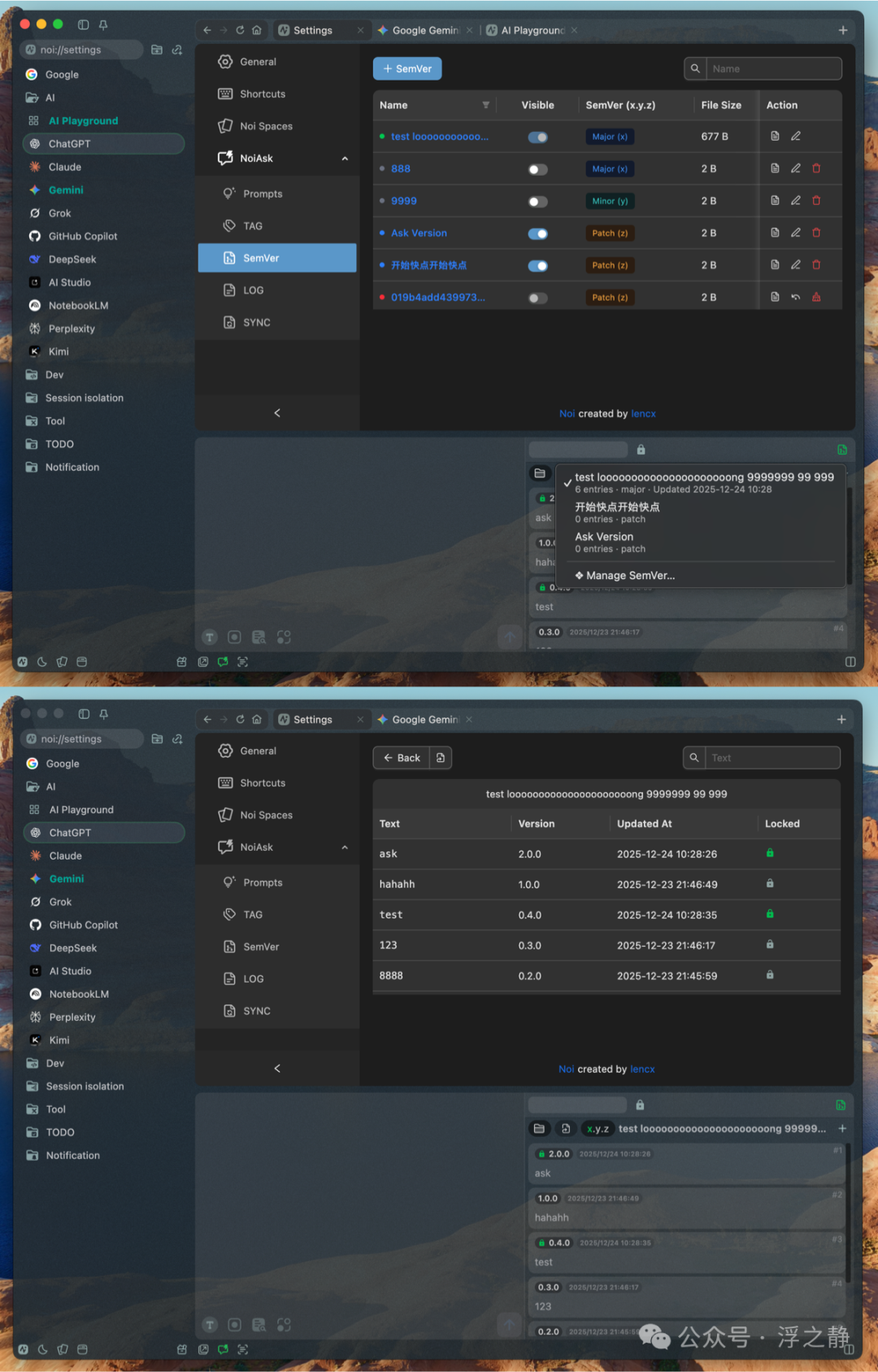Enable the Visible switch for 888
This screenshot has height=1372, width=878.
(538, 169)
